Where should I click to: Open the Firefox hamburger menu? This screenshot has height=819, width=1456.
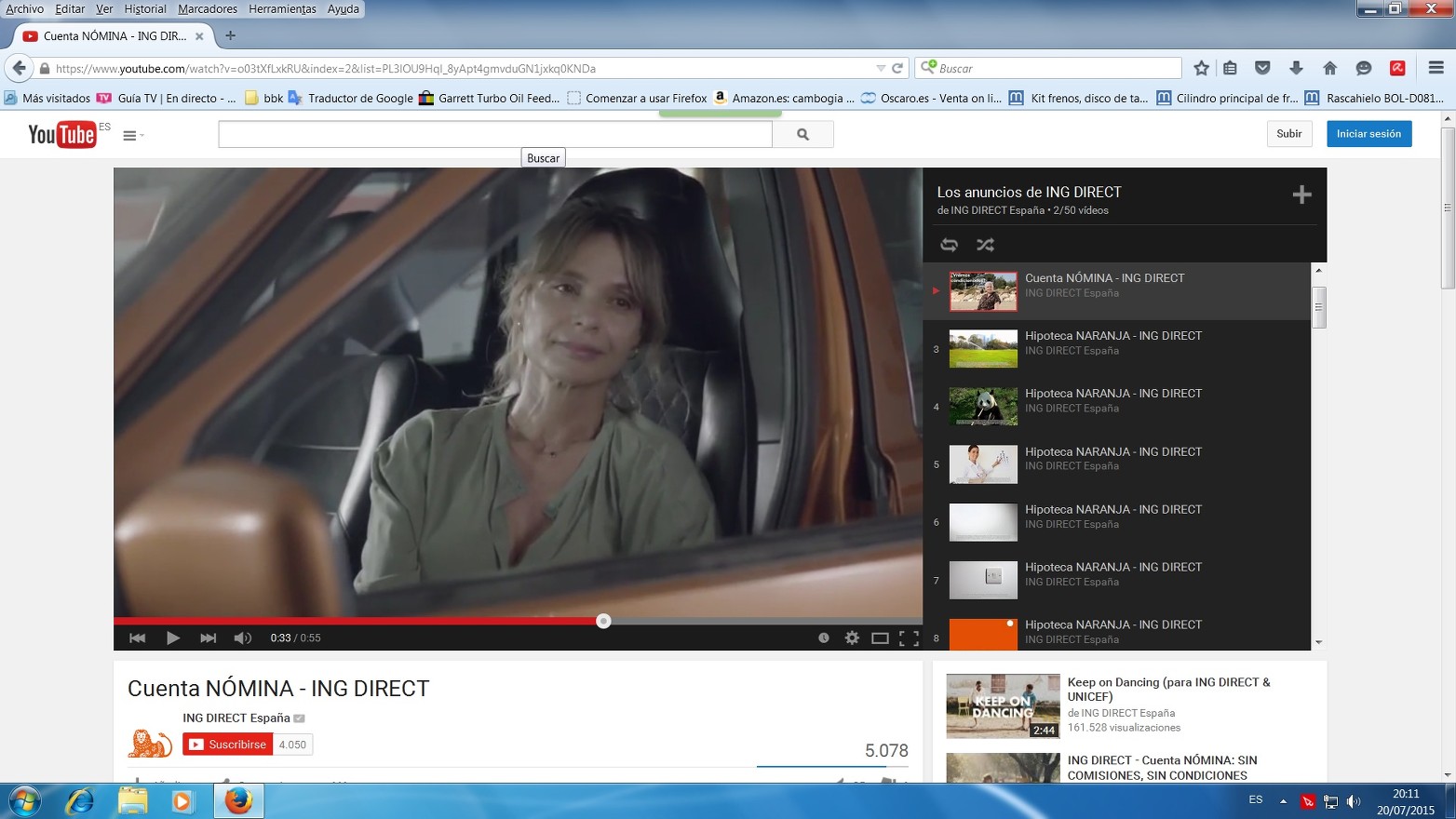[x=1436, y=68]
